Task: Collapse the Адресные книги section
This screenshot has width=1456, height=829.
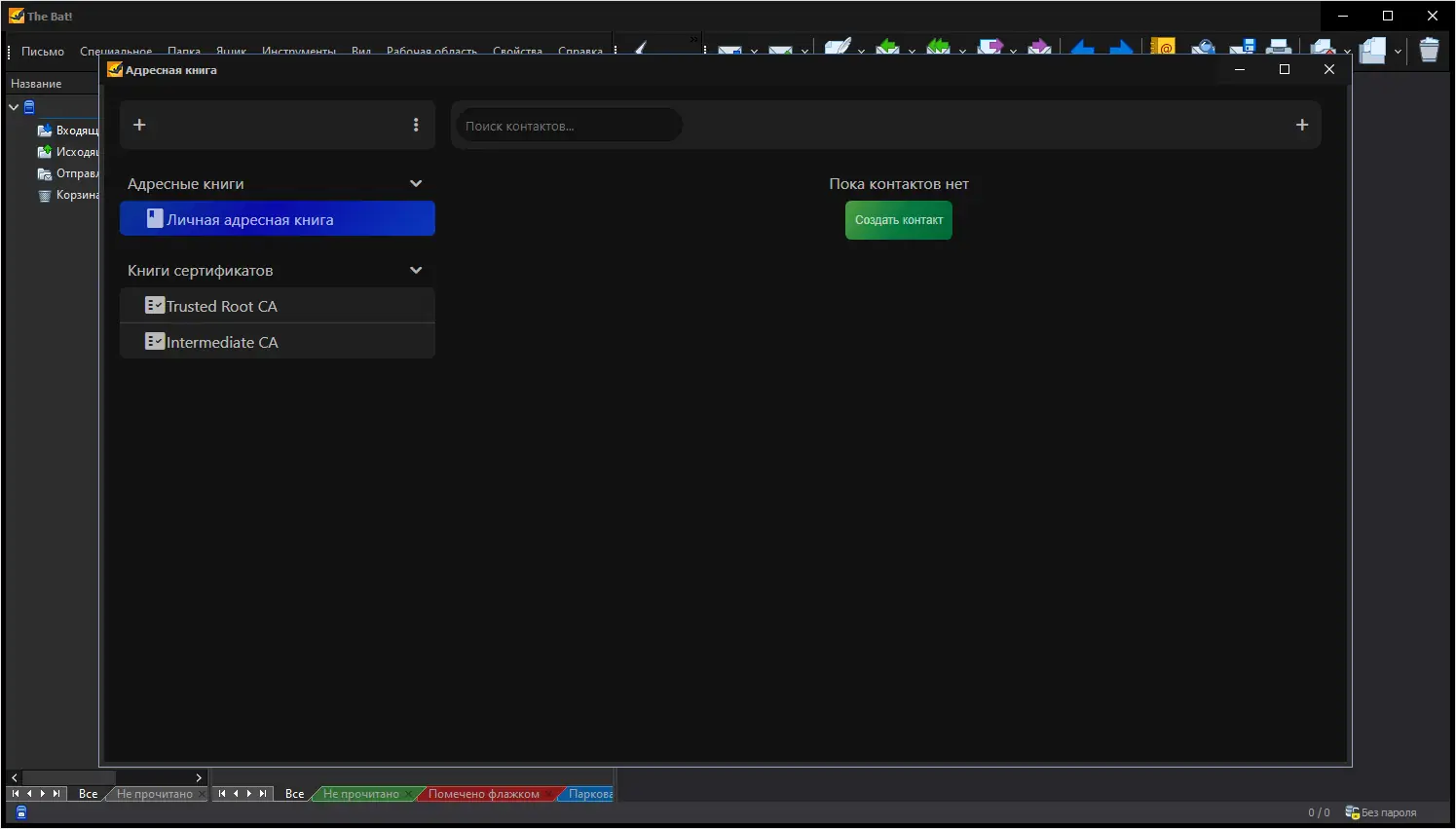Action: point(416,183)
